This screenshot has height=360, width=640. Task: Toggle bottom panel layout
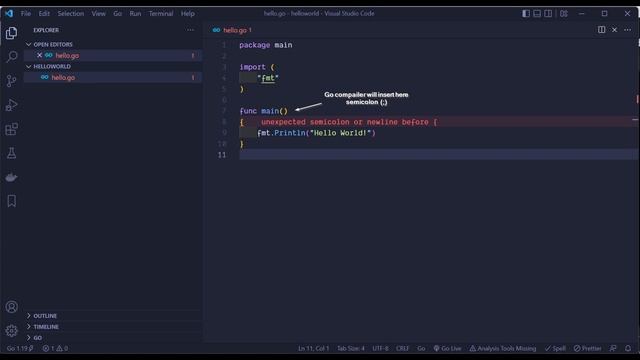tap(537, 13)
